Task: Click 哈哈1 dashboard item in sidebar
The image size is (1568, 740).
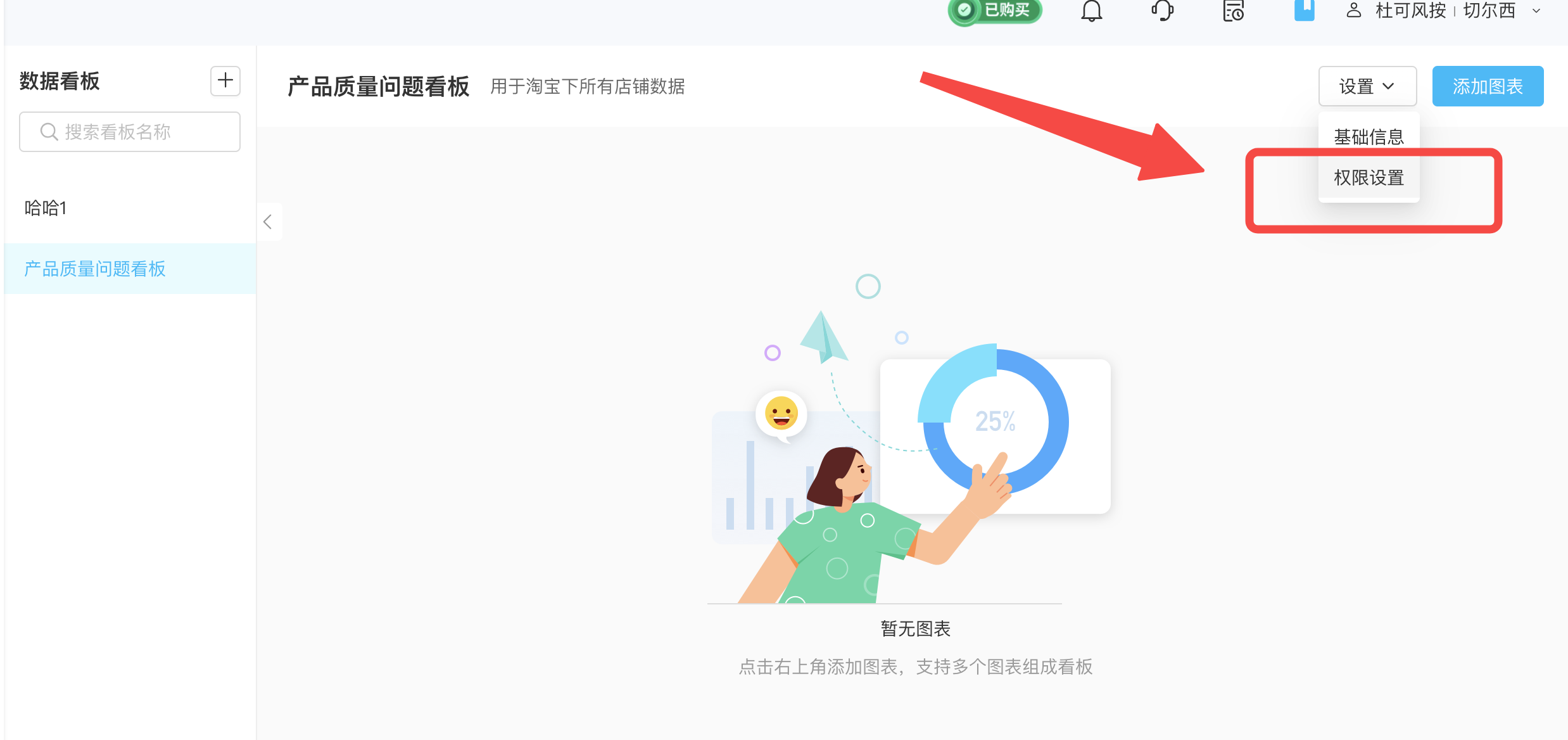Action: (x=47, y=207)
